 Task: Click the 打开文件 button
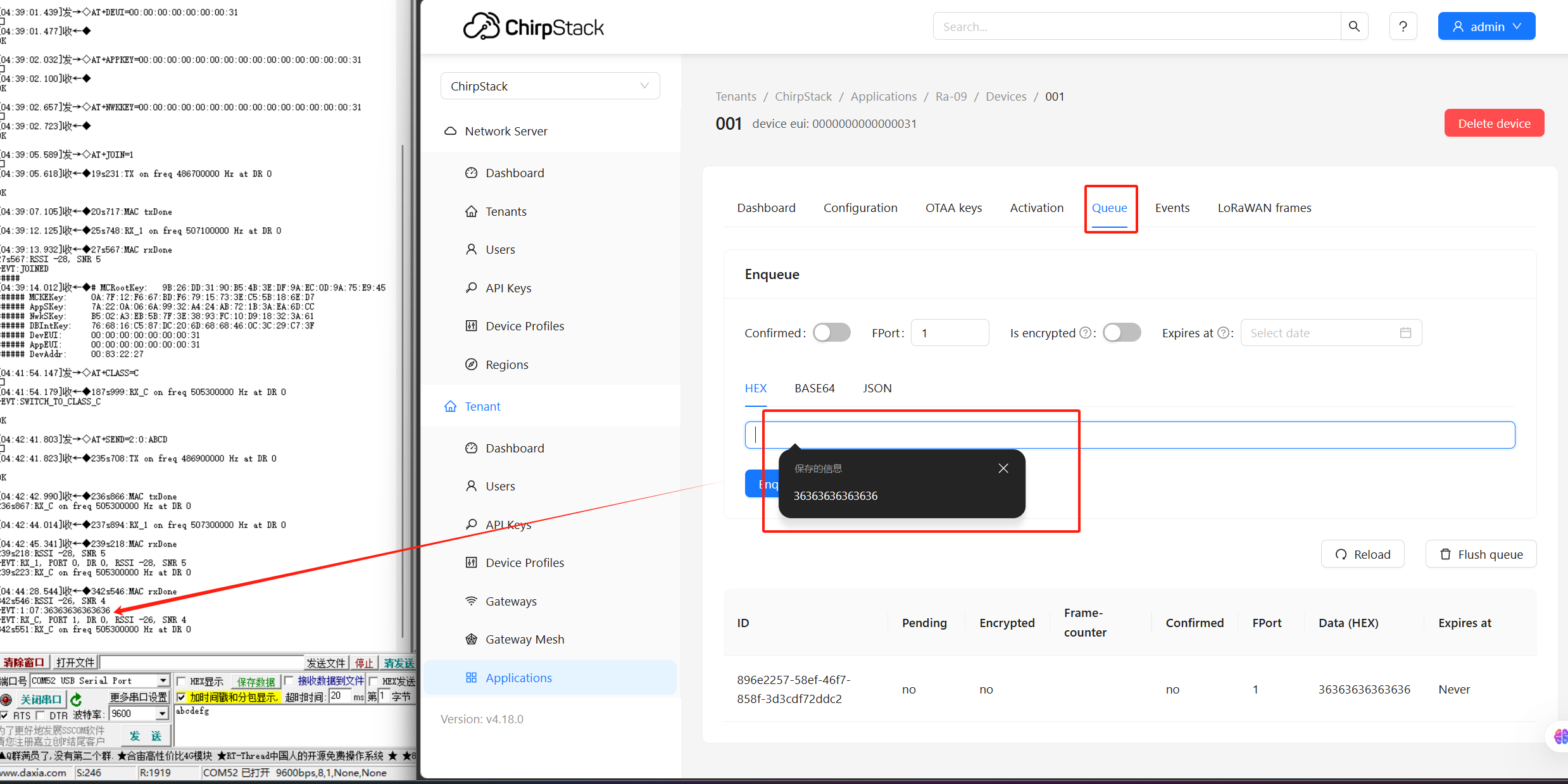pos(75,663)
